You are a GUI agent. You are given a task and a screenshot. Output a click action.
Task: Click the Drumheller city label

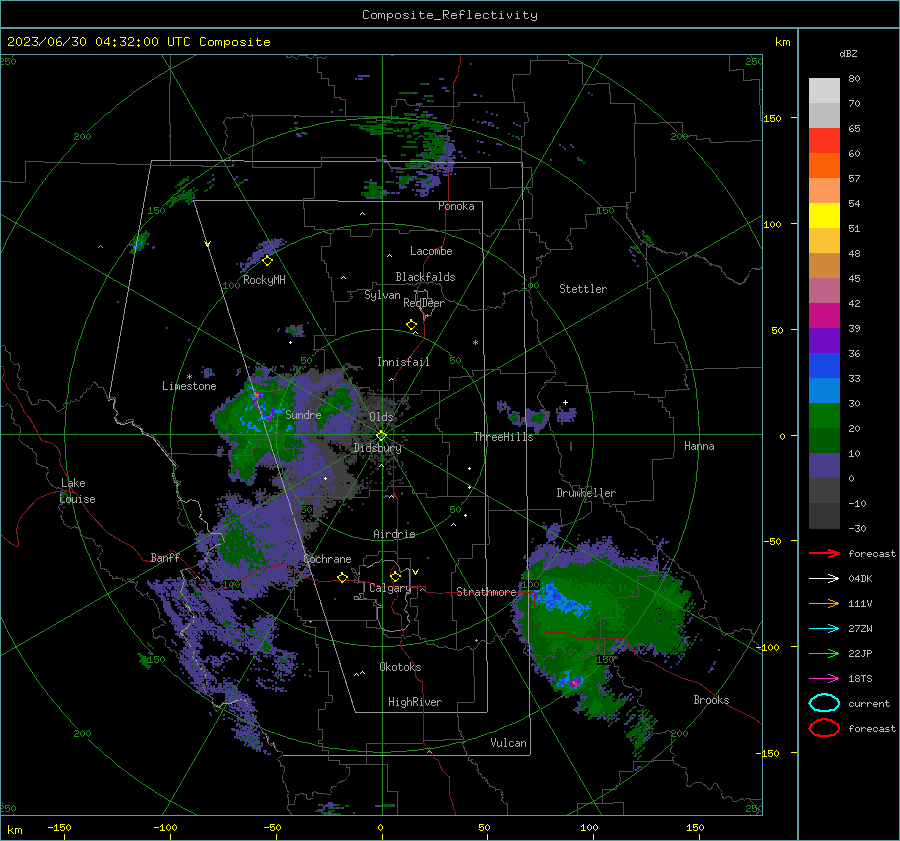[586, 493]
